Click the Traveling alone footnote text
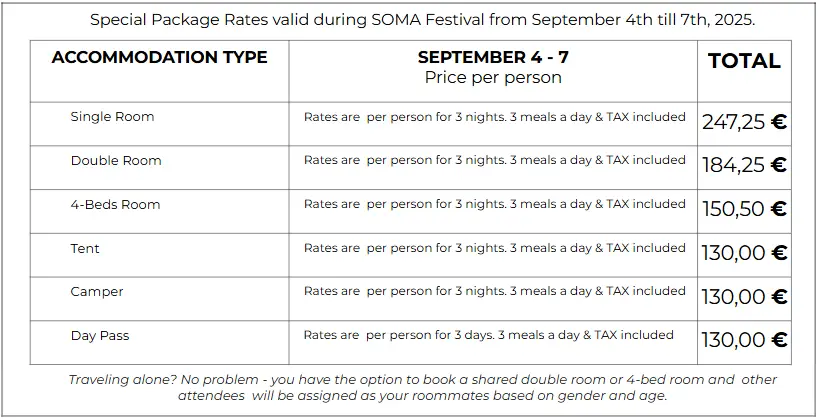Viewport: 818px width, 419px height. 423,387
